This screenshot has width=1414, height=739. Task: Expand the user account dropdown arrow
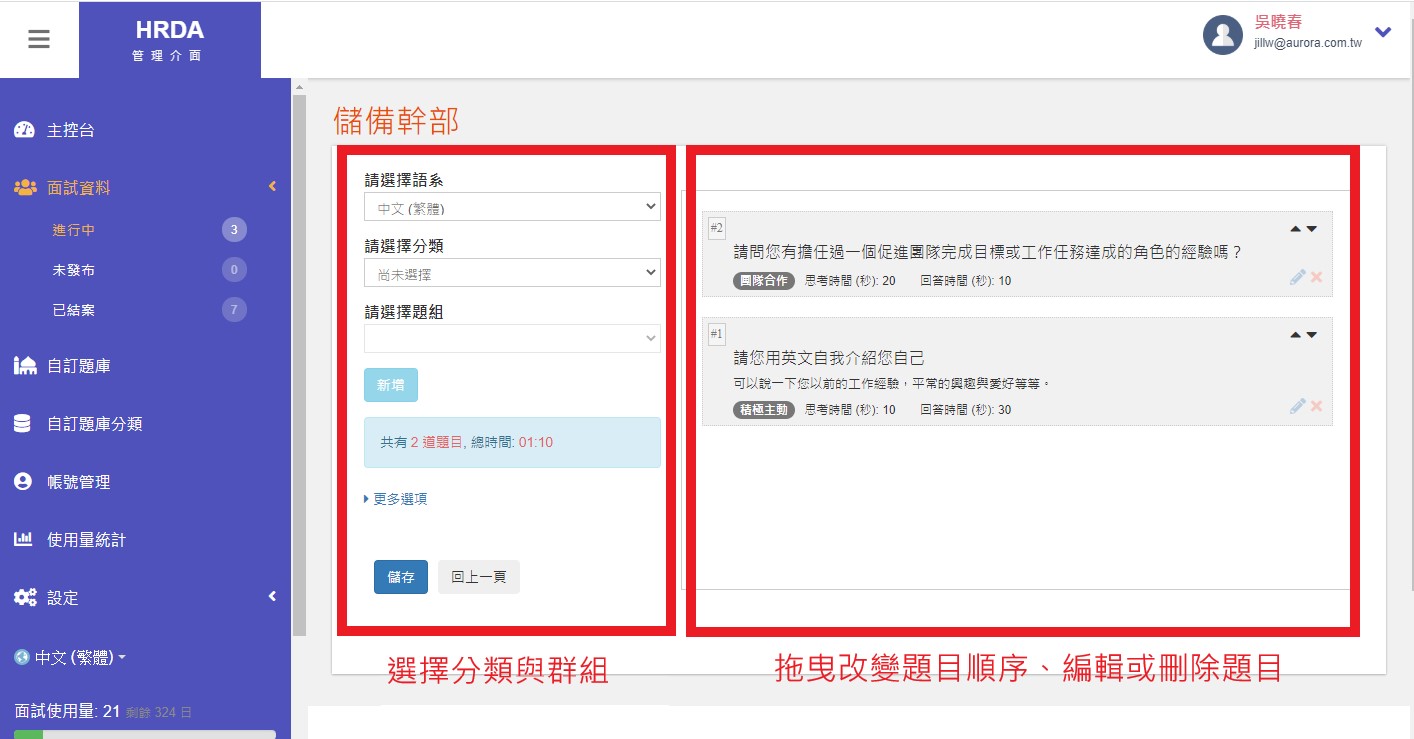tap(1383, 32)
